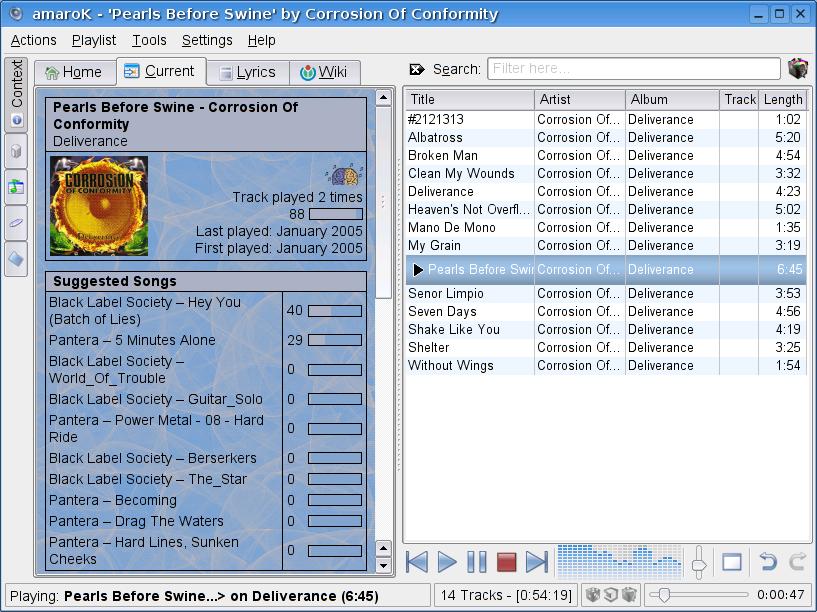Open the Playlist menu
The image size is (817, 612).
click(94, 40)
